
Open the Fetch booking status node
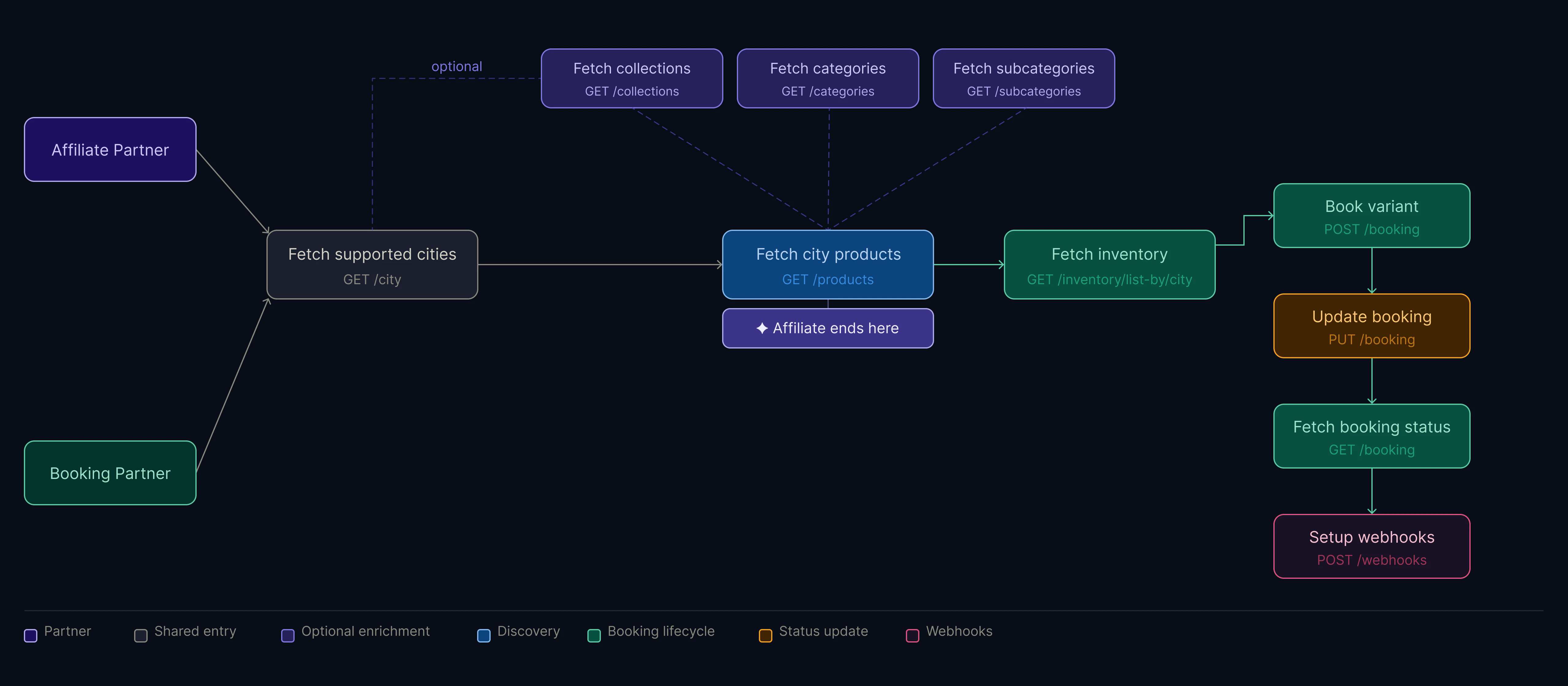tap(1371, 436)
